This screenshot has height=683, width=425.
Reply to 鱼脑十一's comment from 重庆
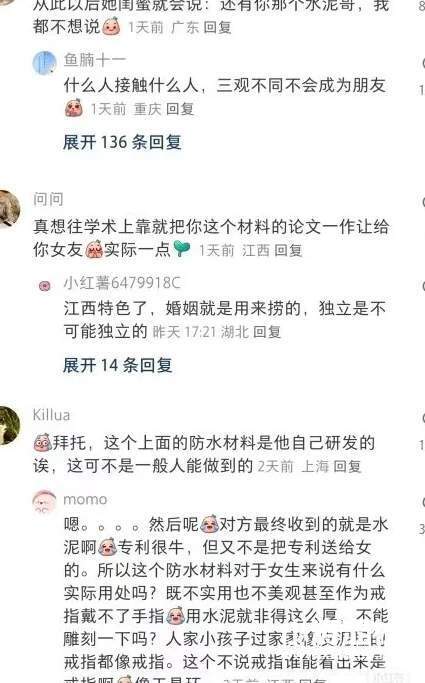click(180, 109)
